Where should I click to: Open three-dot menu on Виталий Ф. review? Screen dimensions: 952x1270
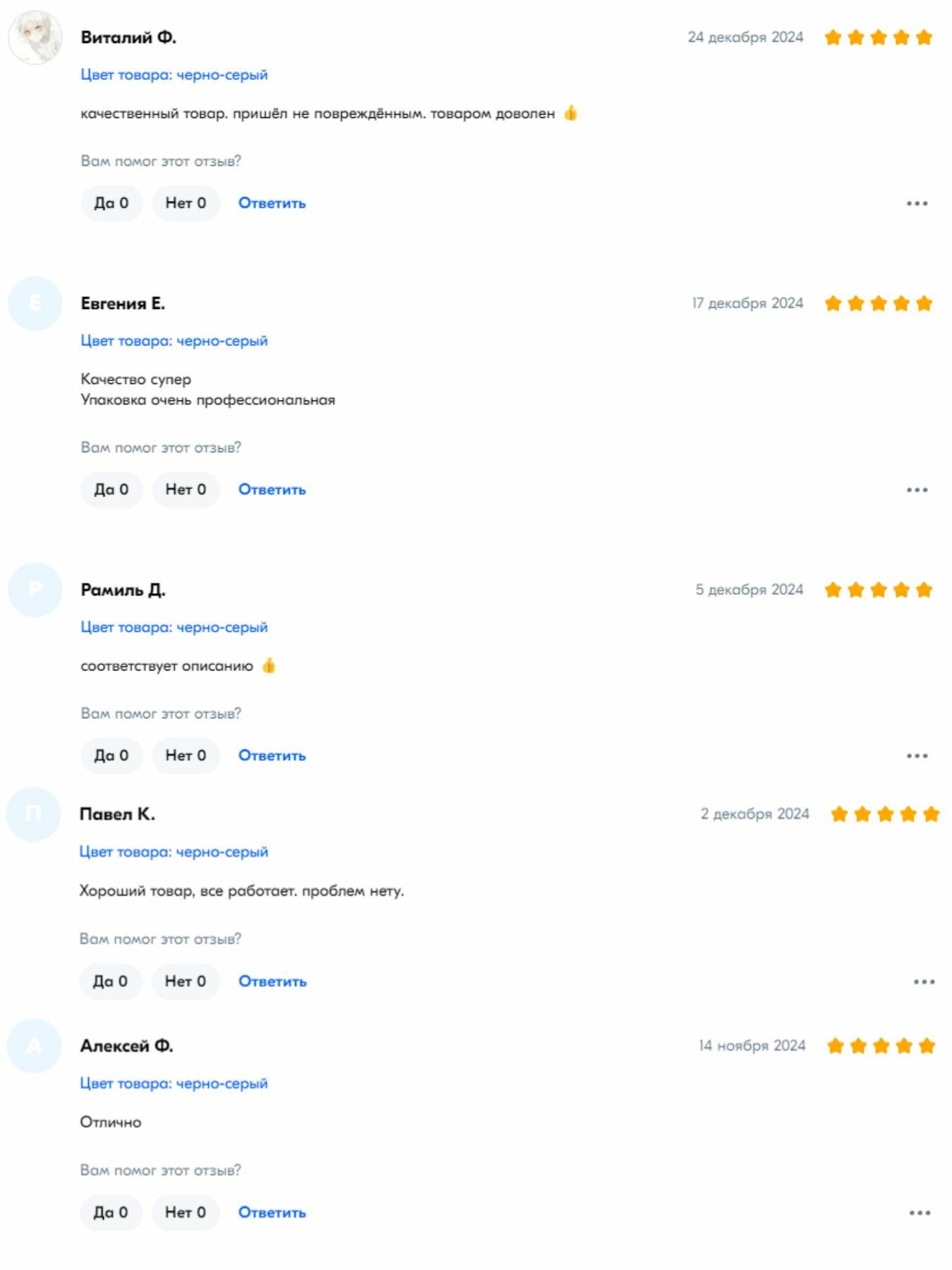click(x=917, y=203)
